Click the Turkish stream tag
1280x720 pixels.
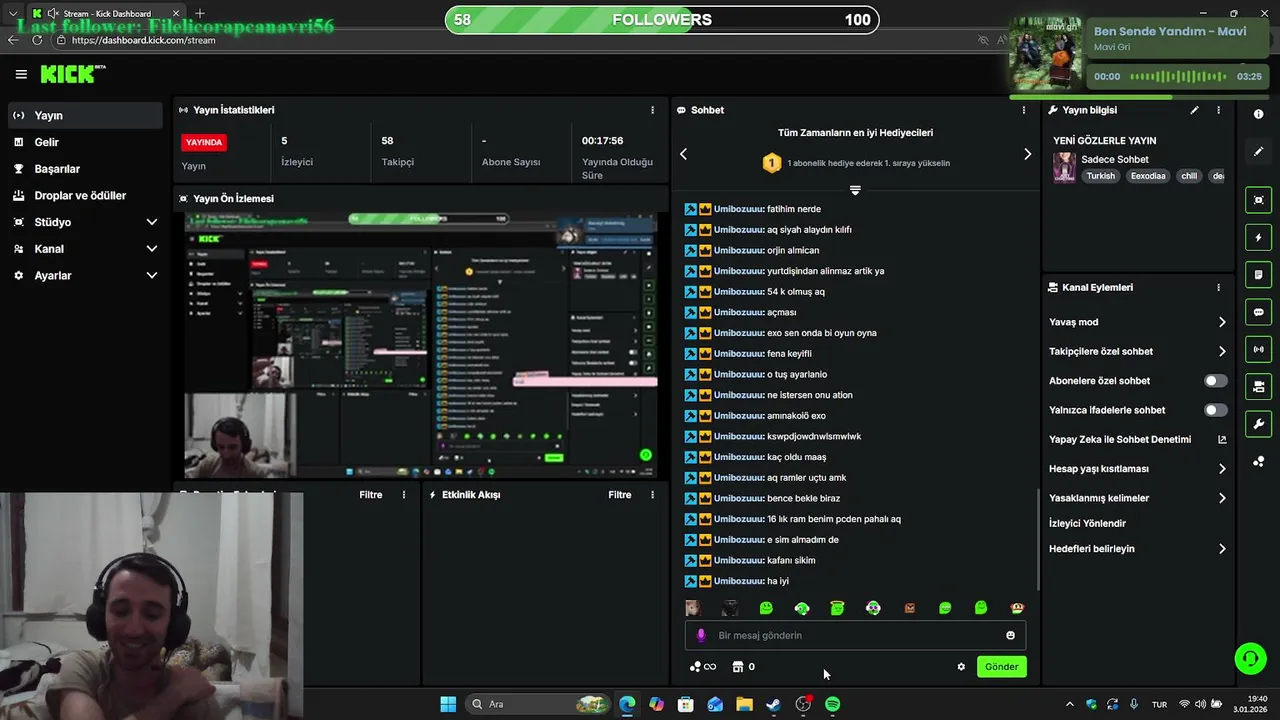pyautogui.click(x=1100, y=176)
